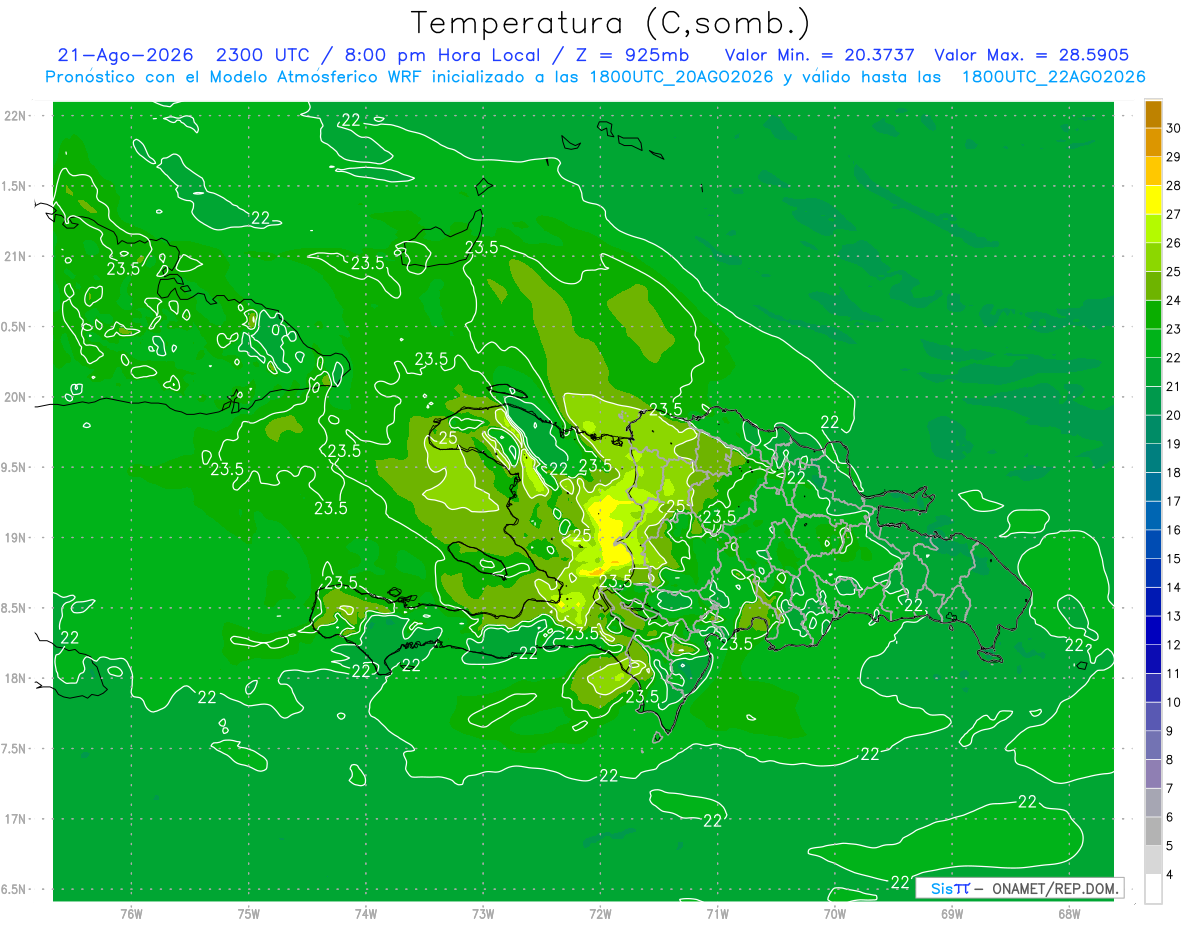Click the blue swatch between legend values 14 and 15
Screen dimensions: 1200x927
(x=1153, y=573)
